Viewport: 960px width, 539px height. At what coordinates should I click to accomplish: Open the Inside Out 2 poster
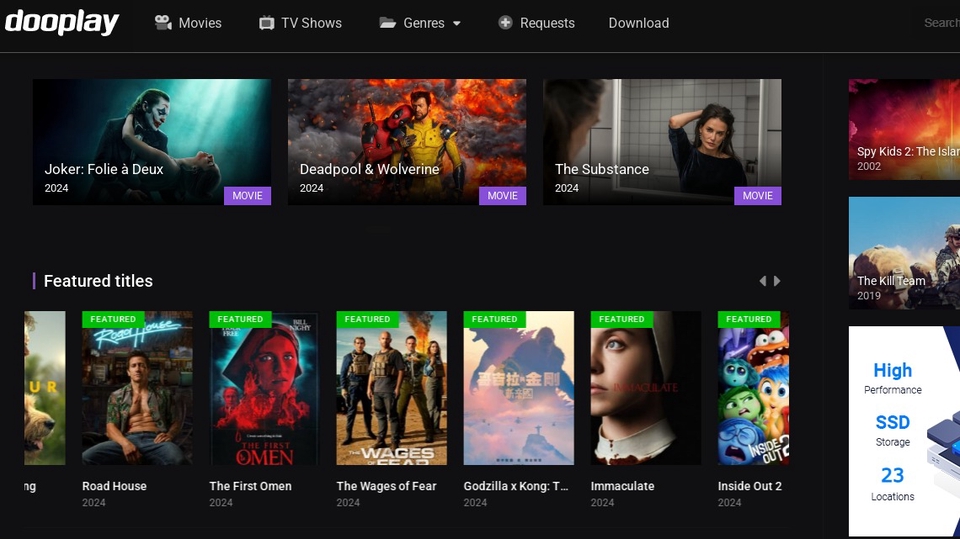pos(754,388)
